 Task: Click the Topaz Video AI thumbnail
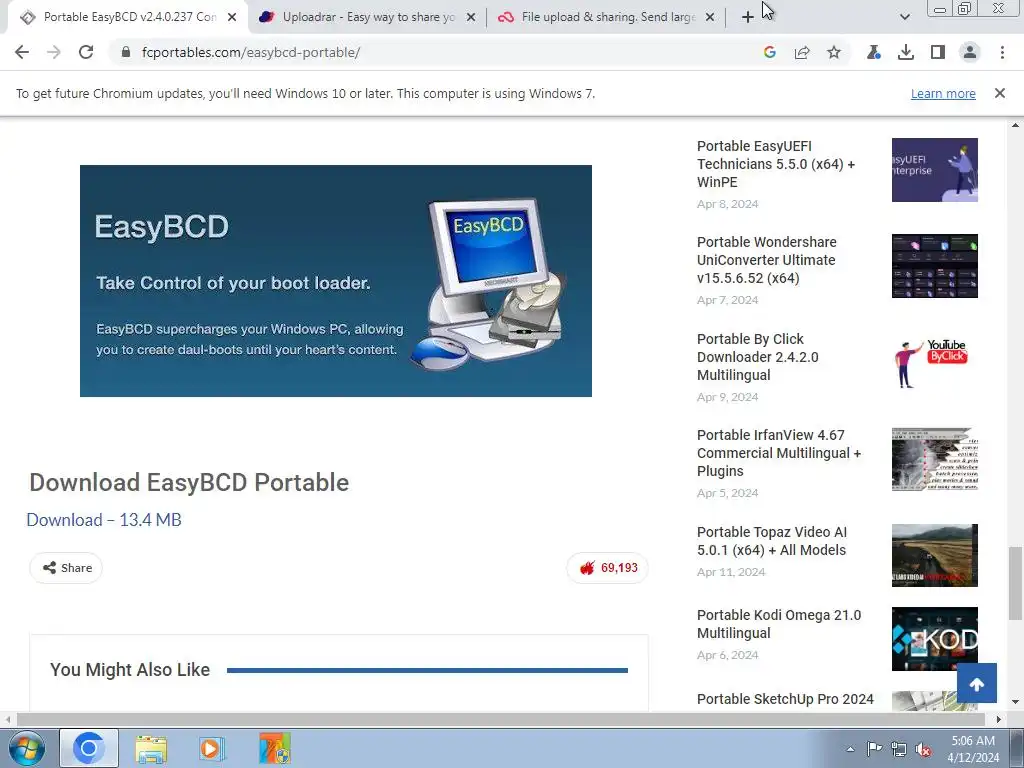[935, 555]
